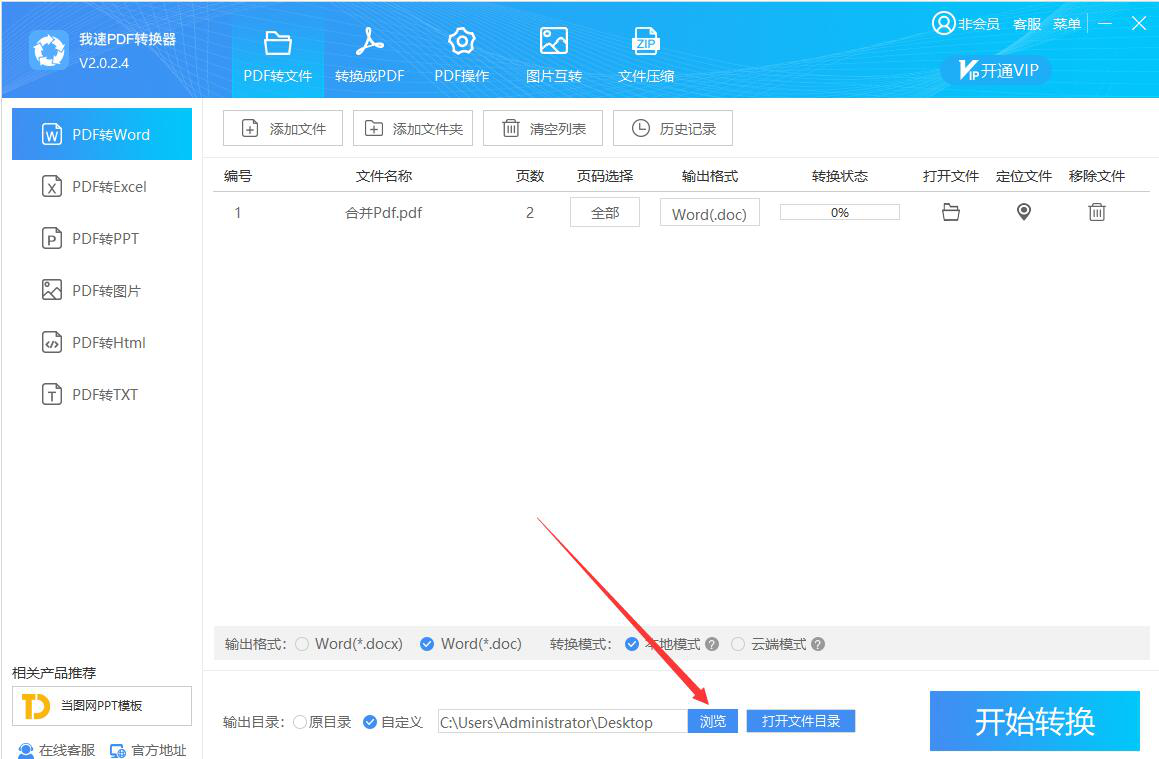
Task: Click open file folder icon for 合并Pdf.pdf
Action: (x=951, y=213)
